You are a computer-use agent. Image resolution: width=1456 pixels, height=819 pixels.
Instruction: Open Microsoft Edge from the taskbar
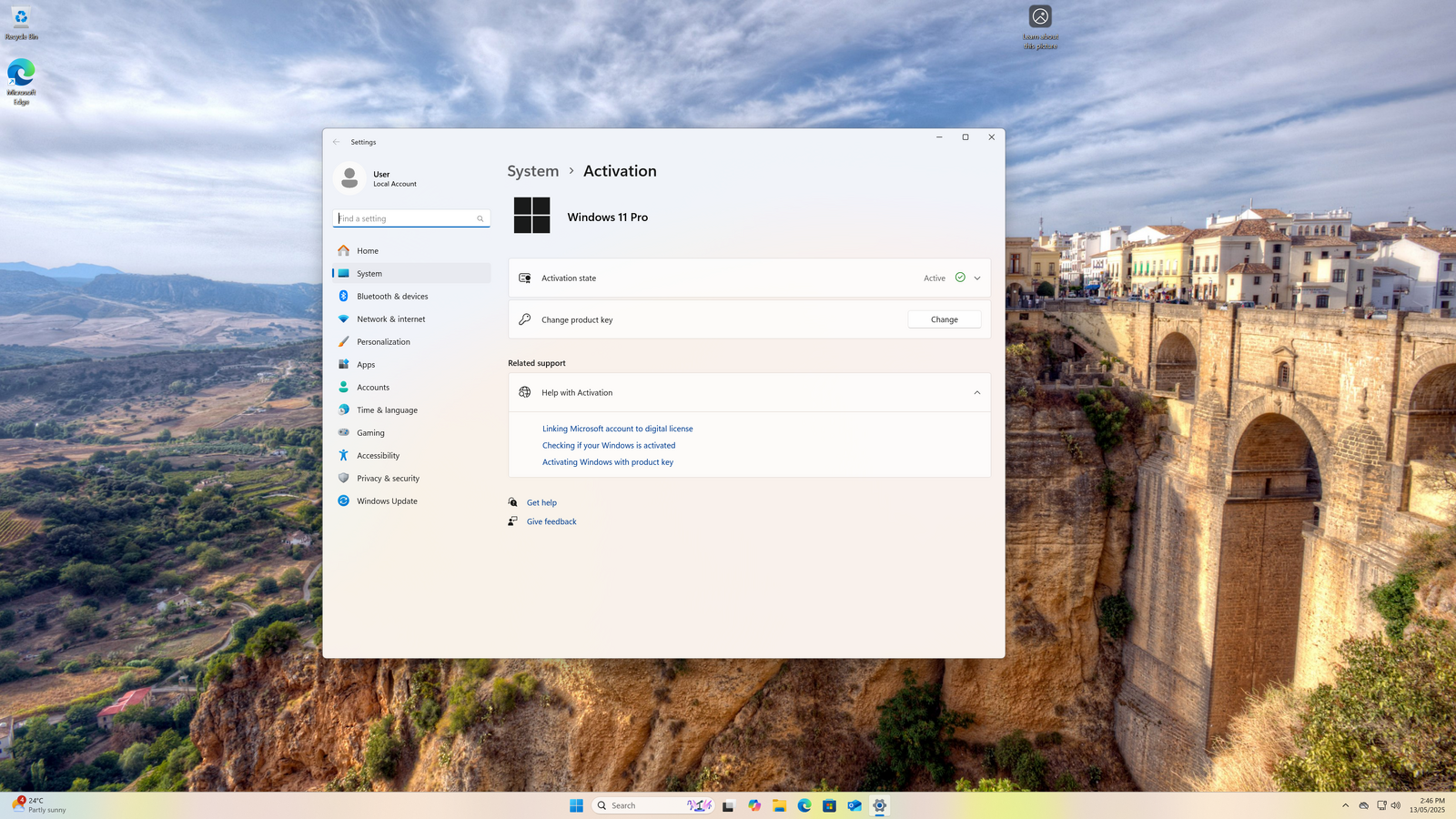pos(804,805)
